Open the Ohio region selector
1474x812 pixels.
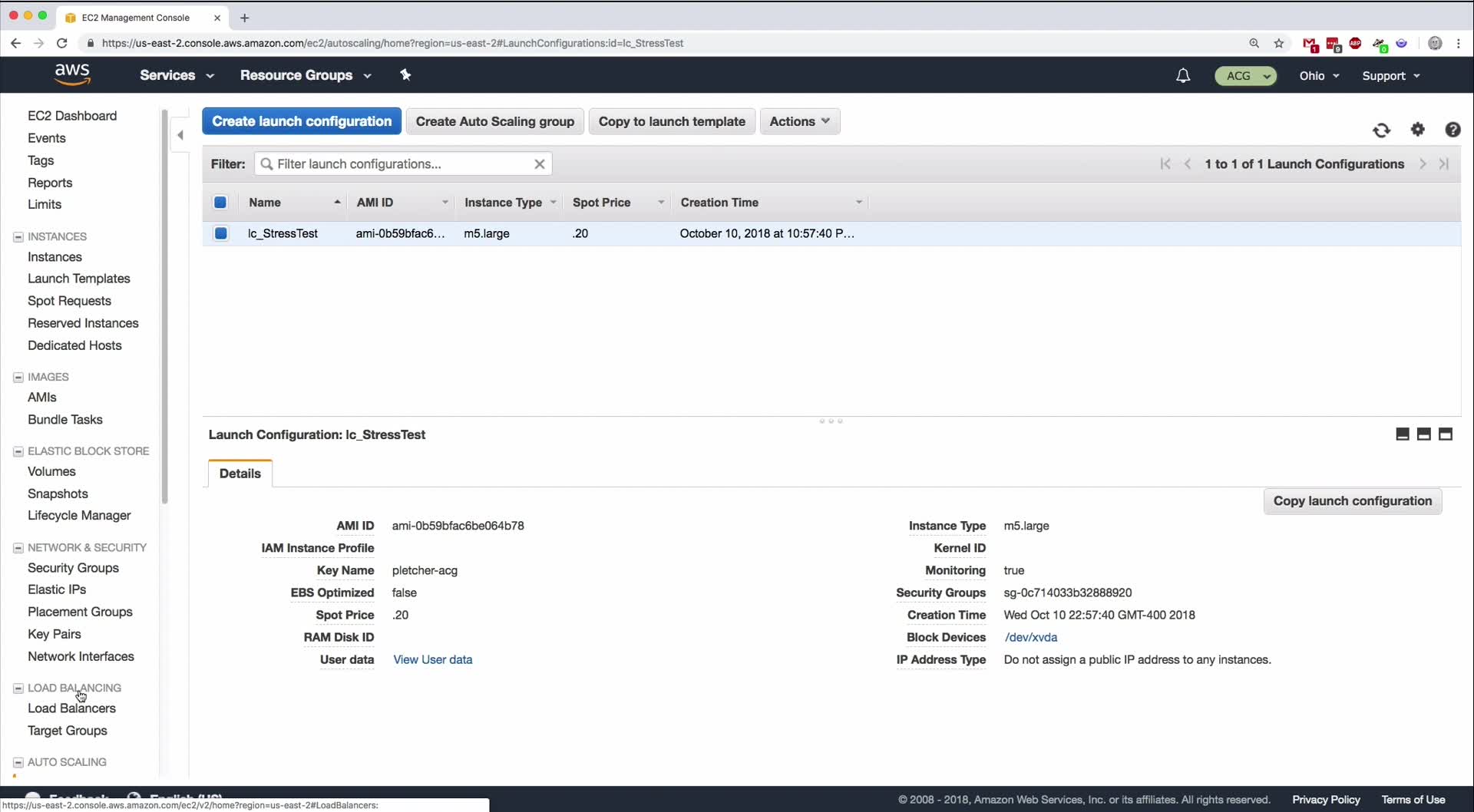1319,76
